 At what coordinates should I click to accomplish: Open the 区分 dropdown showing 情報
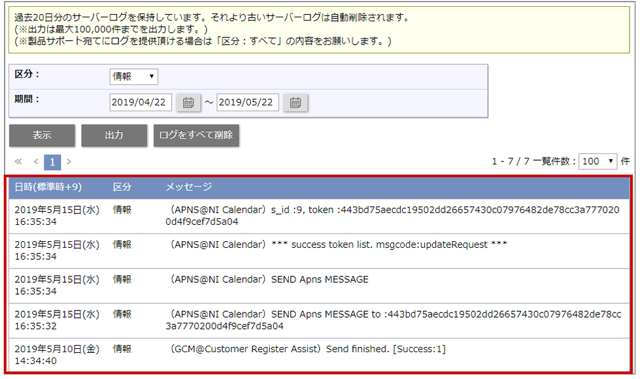tap(133, 76)
